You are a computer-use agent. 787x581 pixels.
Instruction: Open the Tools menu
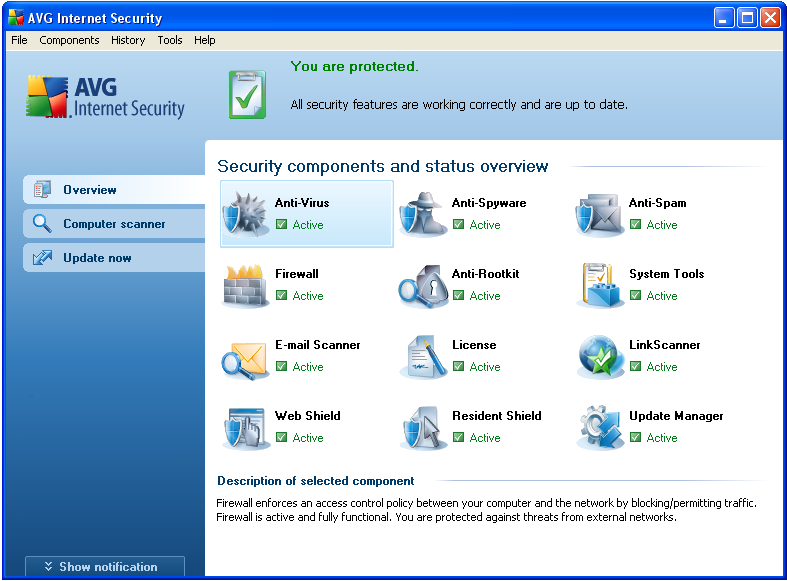coord(170,40)
